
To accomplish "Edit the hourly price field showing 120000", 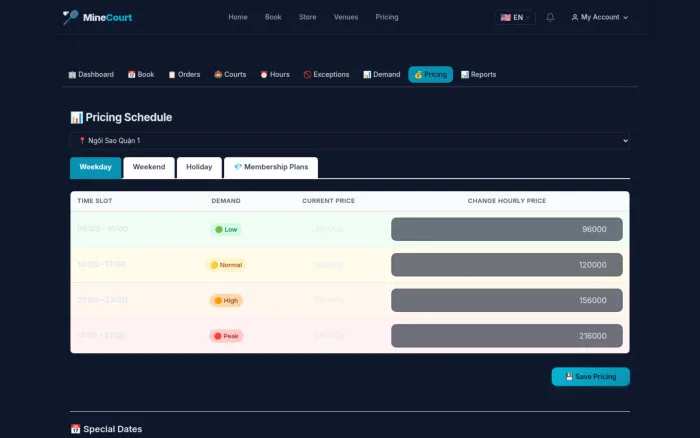I will [x=507, y=265].
